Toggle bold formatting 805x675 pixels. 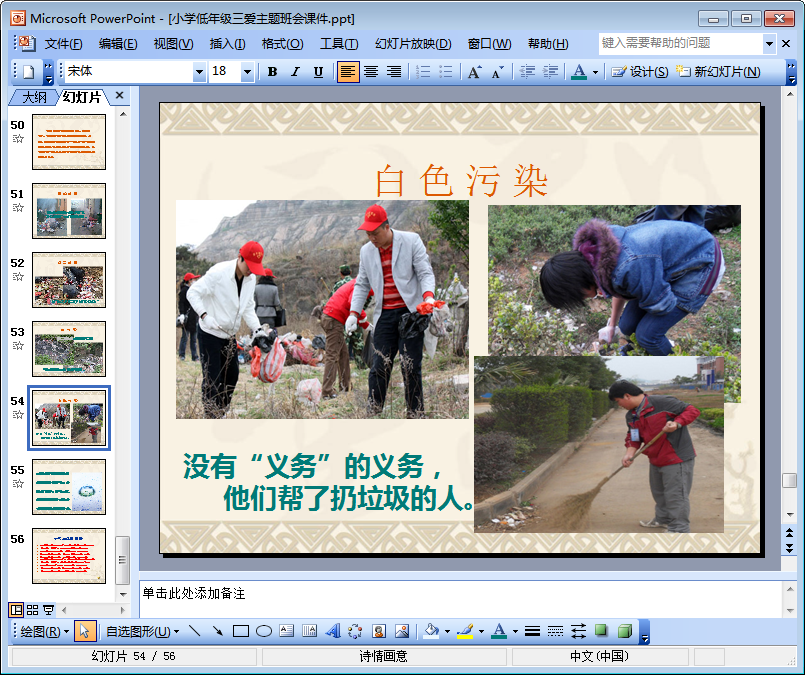[272, 72]
